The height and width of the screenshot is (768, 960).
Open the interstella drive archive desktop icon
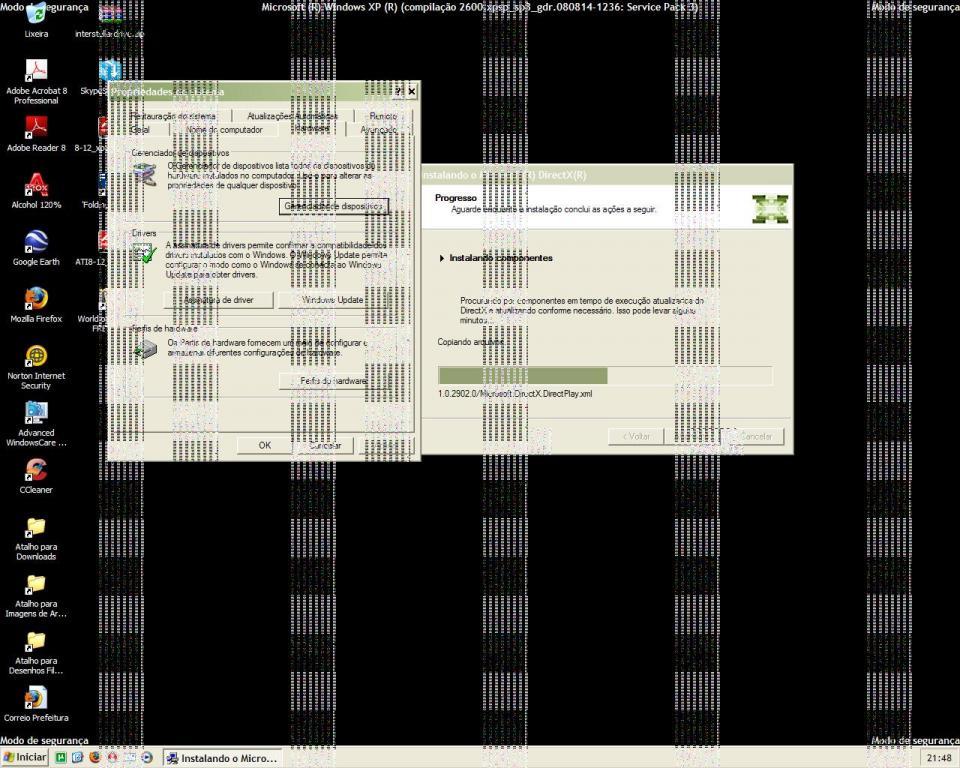click(110, 20)
